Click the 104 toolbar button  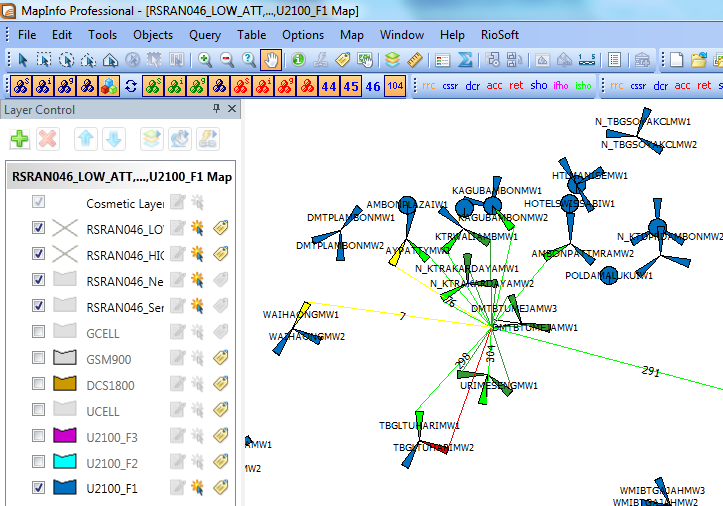[395, 86]
